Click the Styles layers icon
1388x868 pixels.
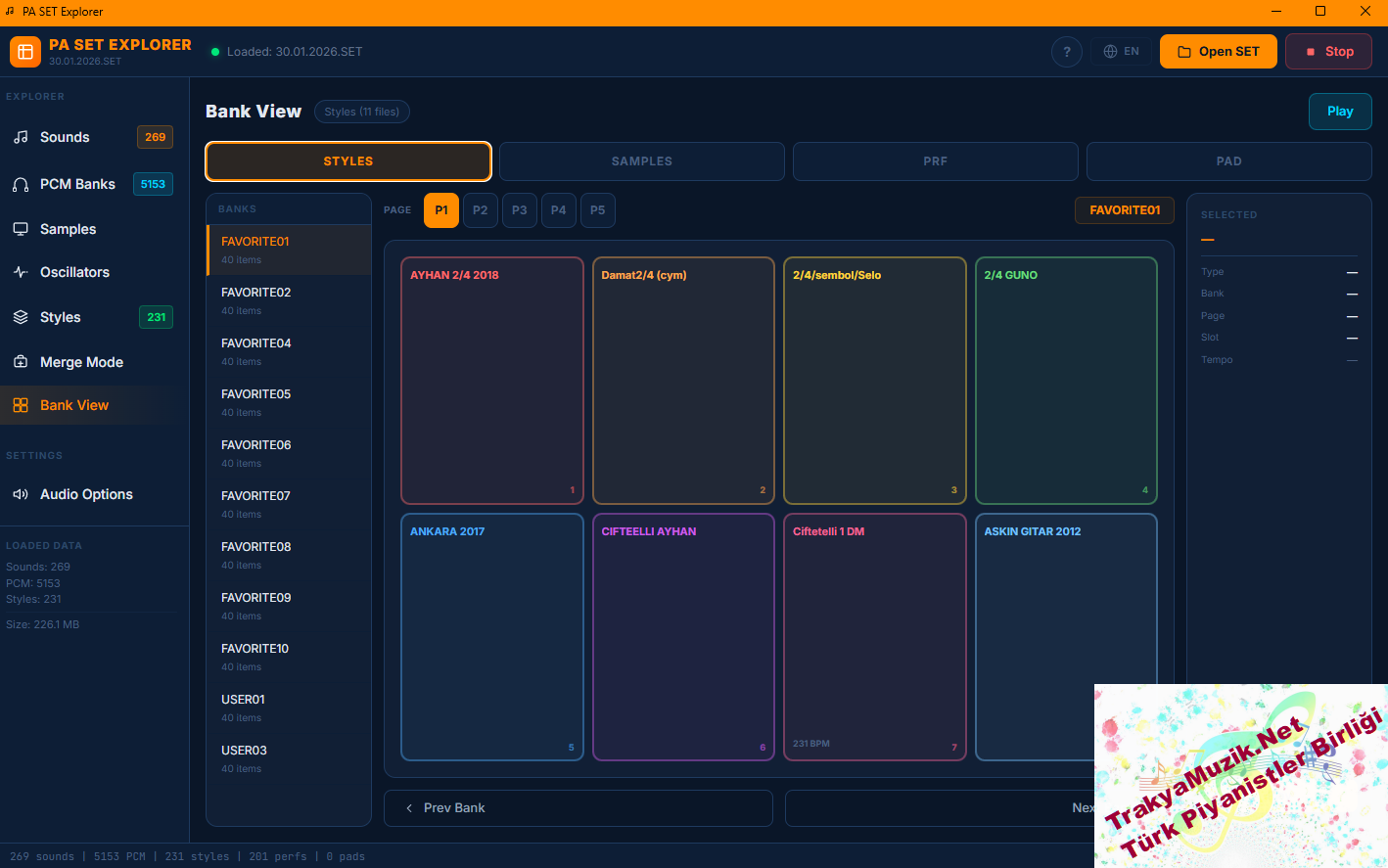(21, 317)
